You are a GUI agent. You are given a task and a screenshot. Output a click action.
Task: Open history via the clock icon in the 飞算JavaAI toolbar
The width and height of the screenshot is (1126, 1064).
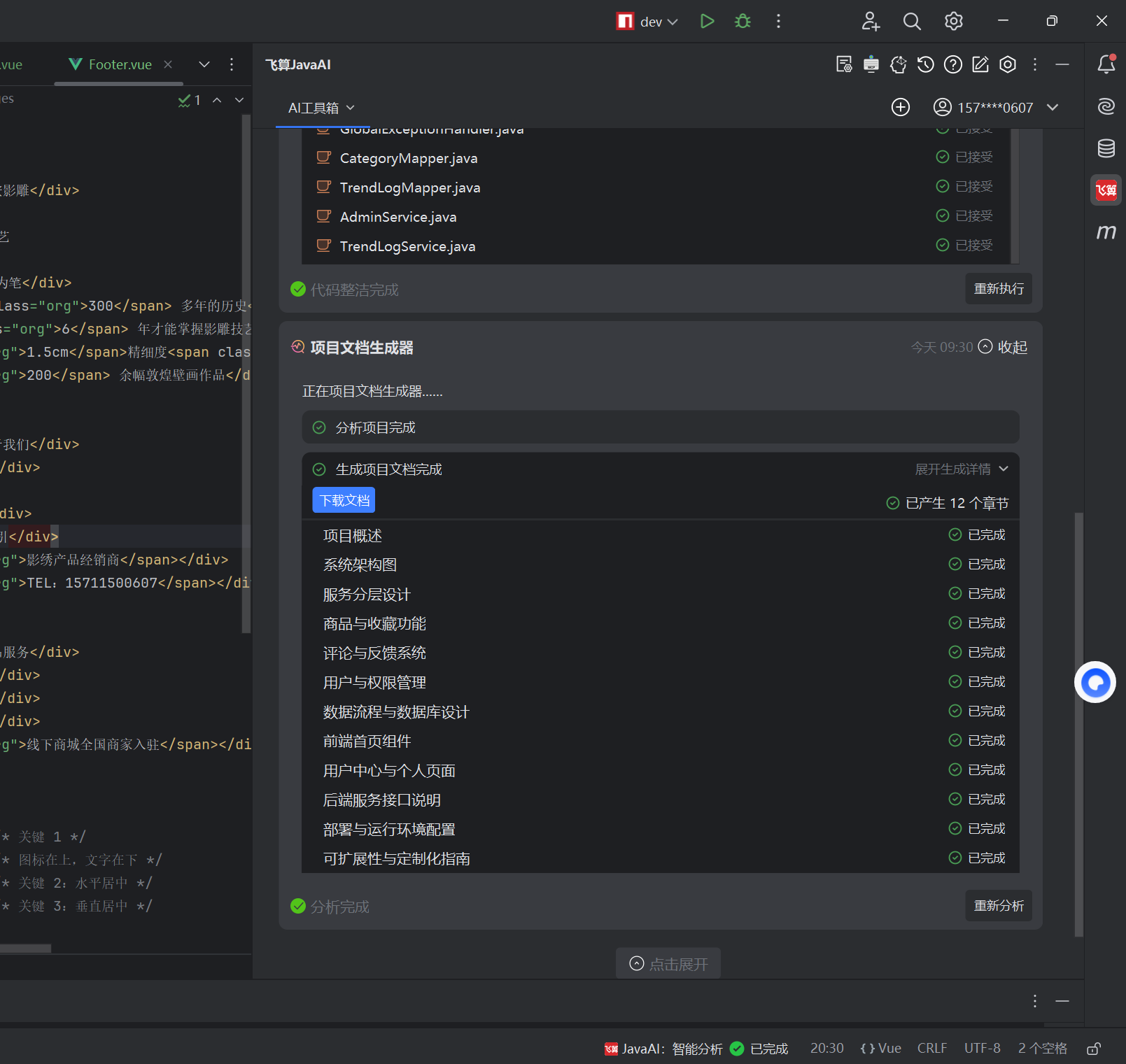(x=926, y=64)
